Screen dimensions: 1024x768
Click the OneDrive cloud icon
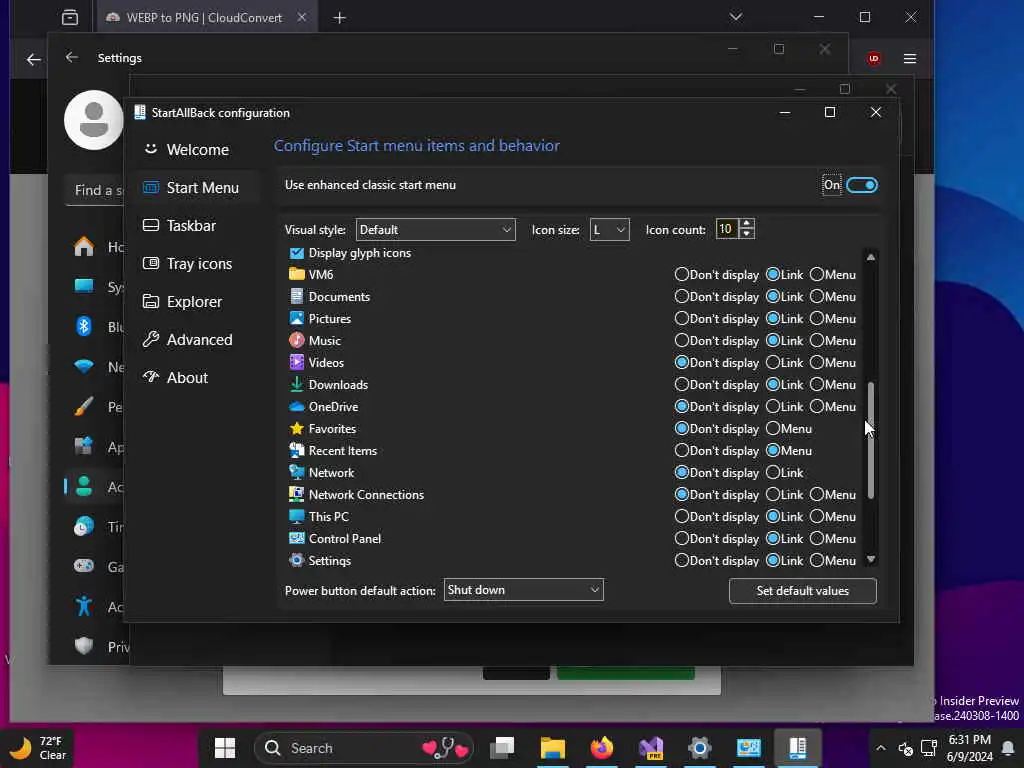296,406
